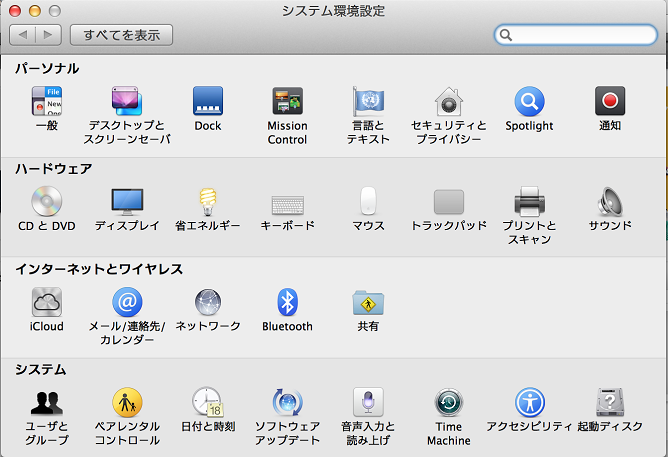
Task: Open 言語とテキスト preferences
Action: (368, 102)
